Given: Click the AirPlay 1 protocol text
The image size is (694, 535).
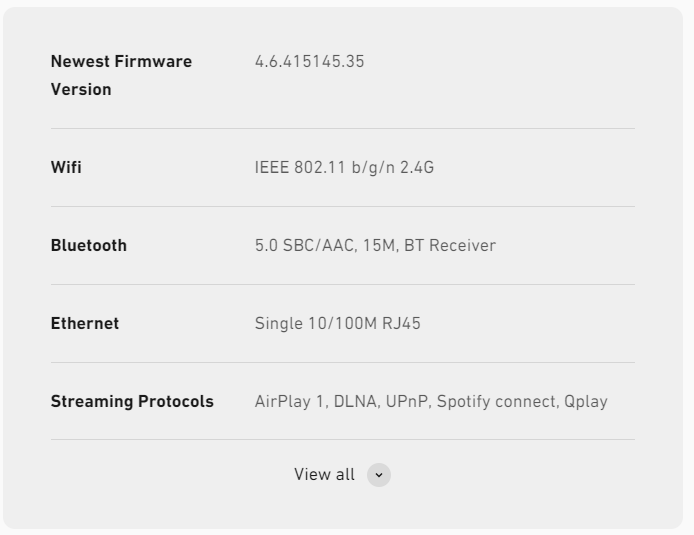Looking at the screenshot, I should [x=290, y=401].
